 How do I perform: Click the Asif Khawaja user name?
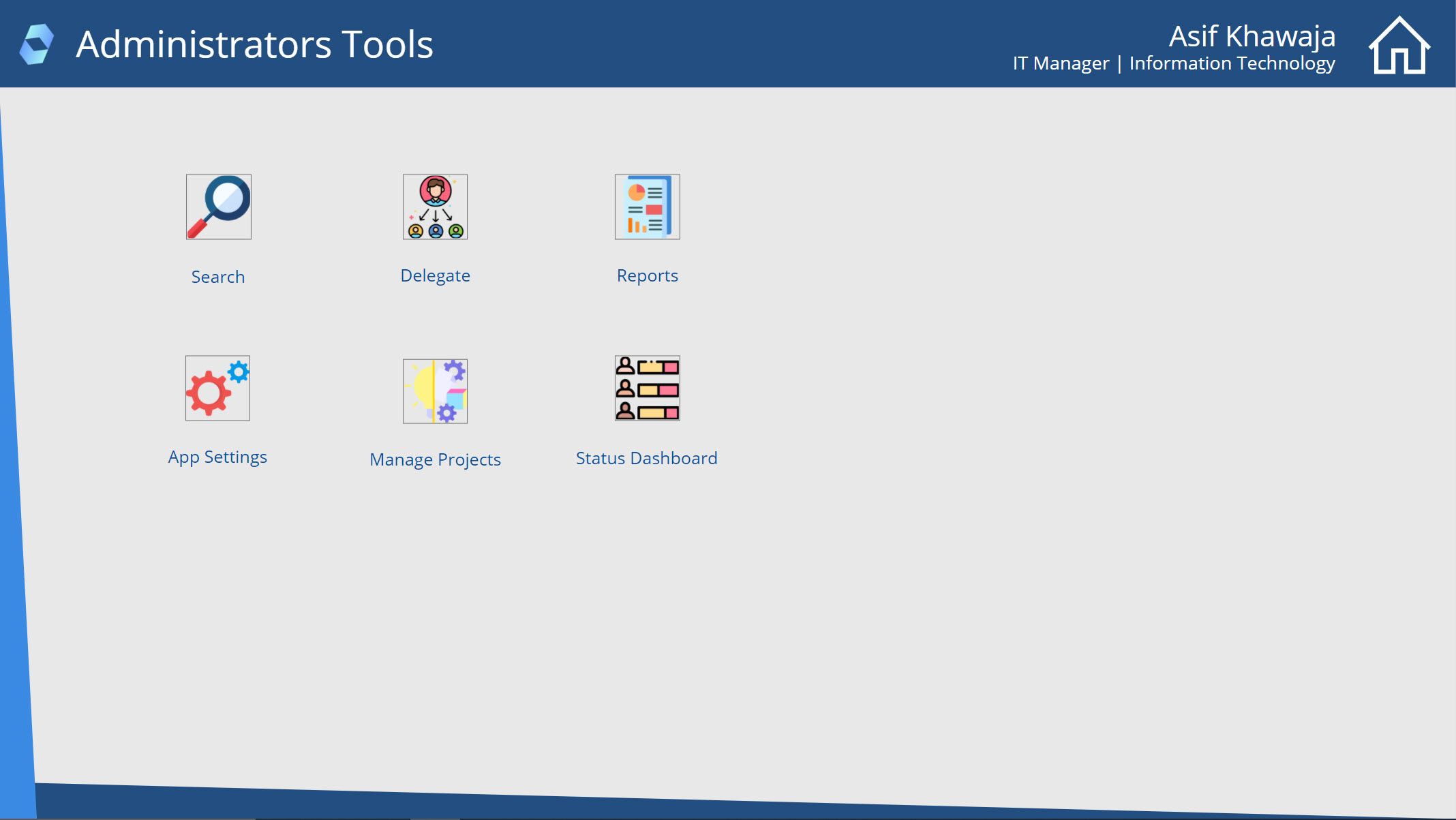point(1252,36)
